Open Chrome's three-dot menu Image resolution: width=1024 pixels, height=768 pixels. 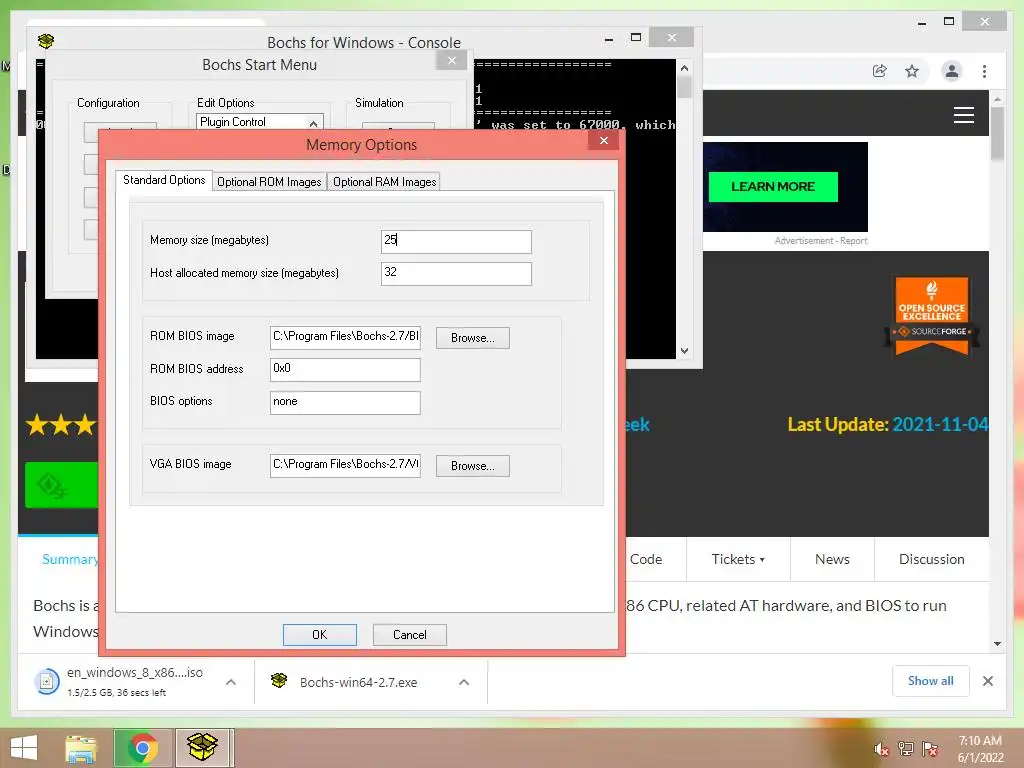click(x=984, y=71)
